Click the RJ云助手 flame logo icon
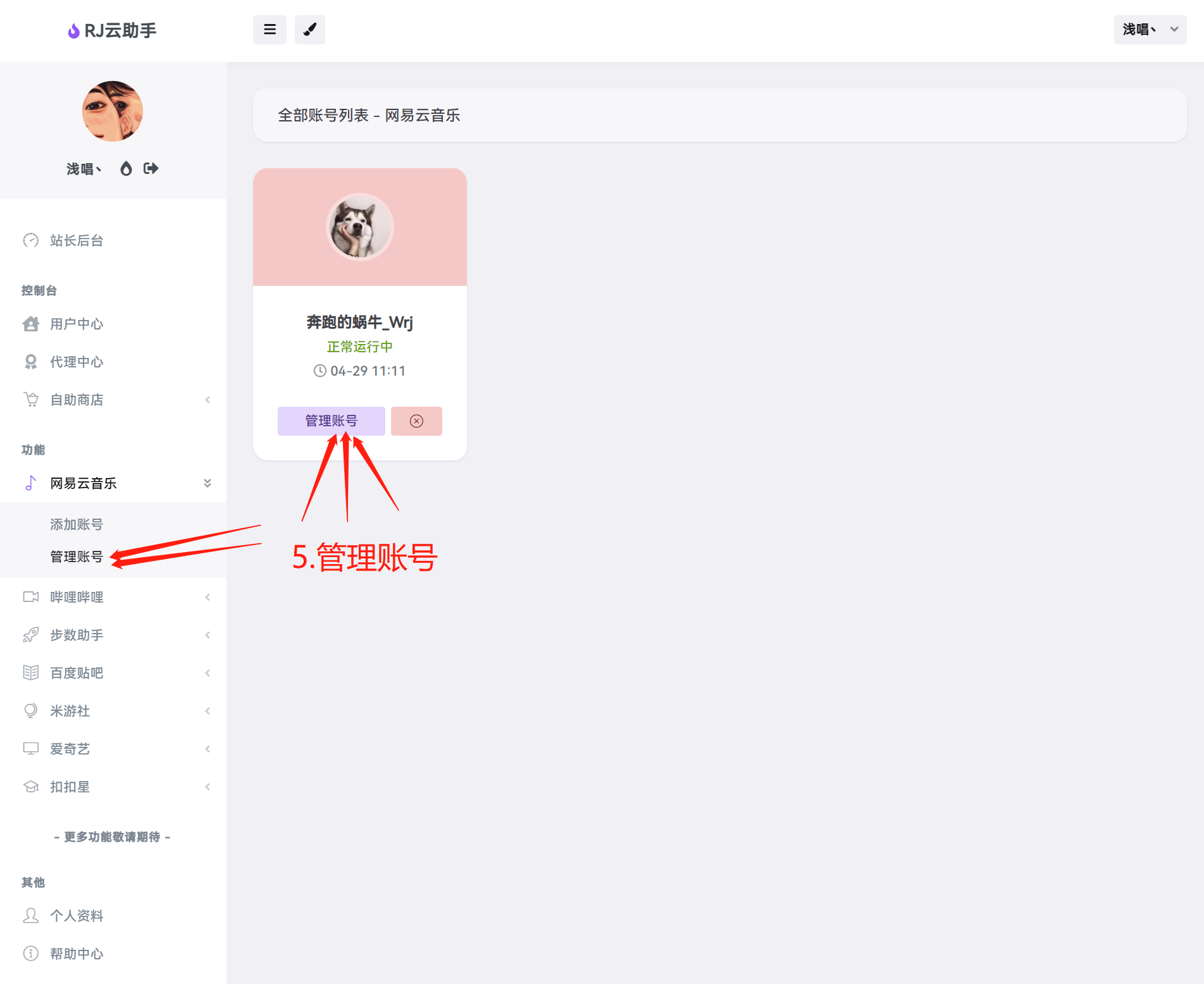 73,30
